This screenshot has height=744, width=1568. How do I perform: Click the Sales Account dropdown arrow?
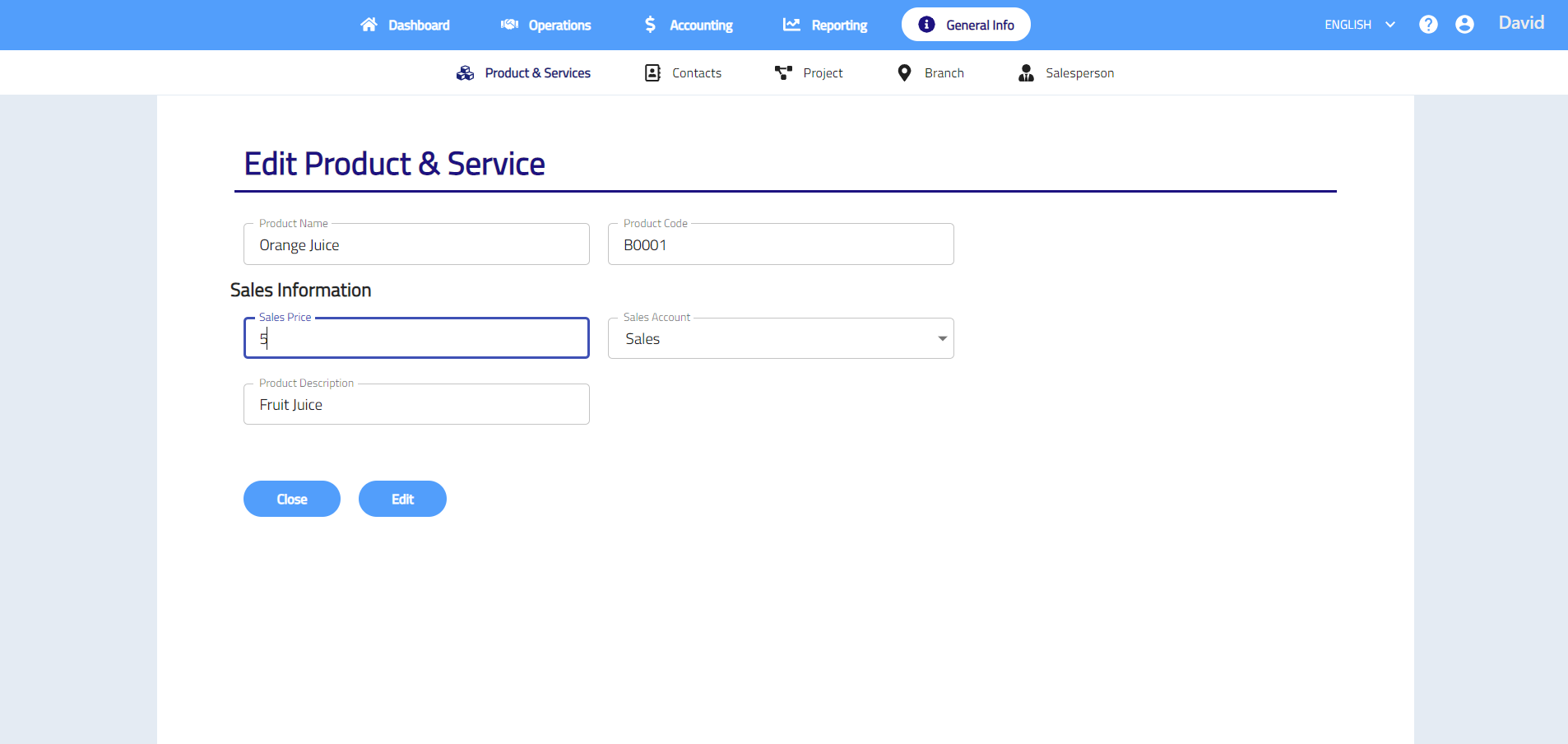click(942, 339)
